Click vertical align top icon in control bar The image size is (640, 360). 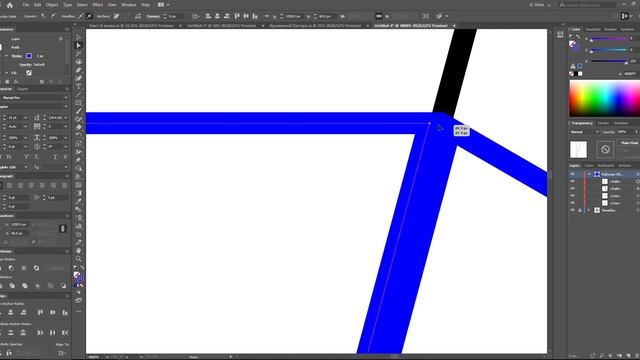point(237,16)
